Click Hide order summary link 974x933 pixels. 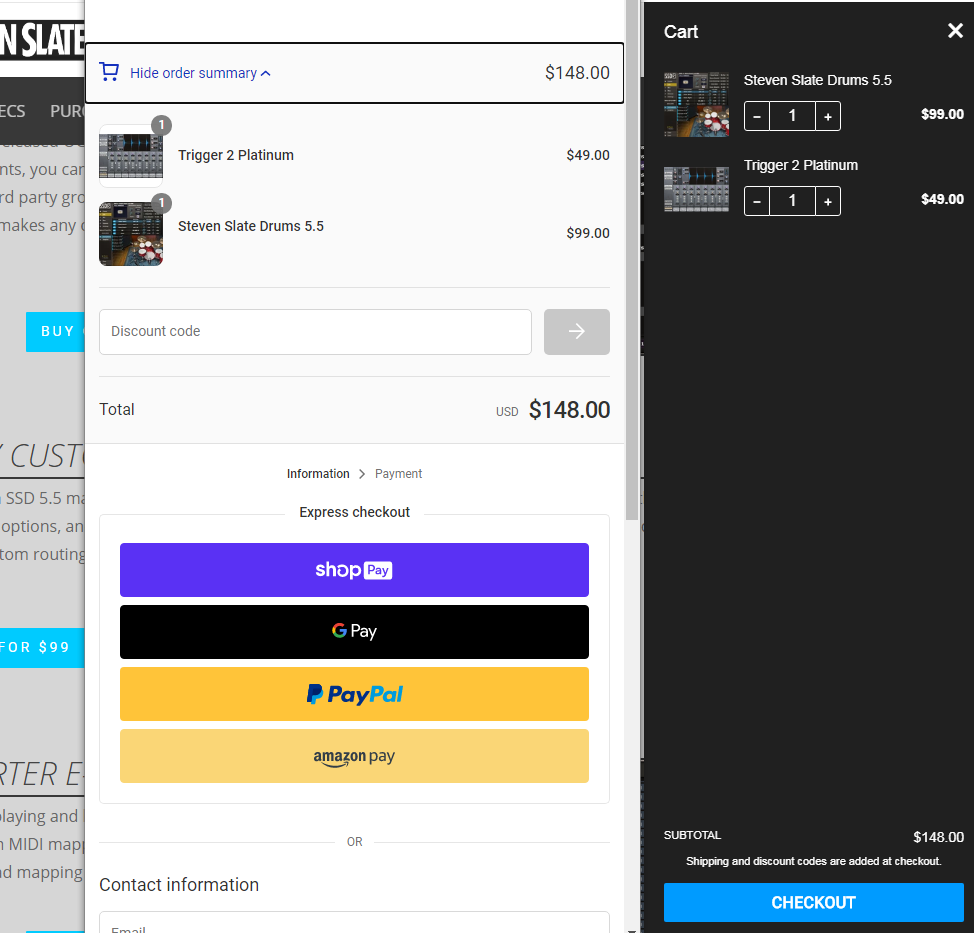coord(193,73)
